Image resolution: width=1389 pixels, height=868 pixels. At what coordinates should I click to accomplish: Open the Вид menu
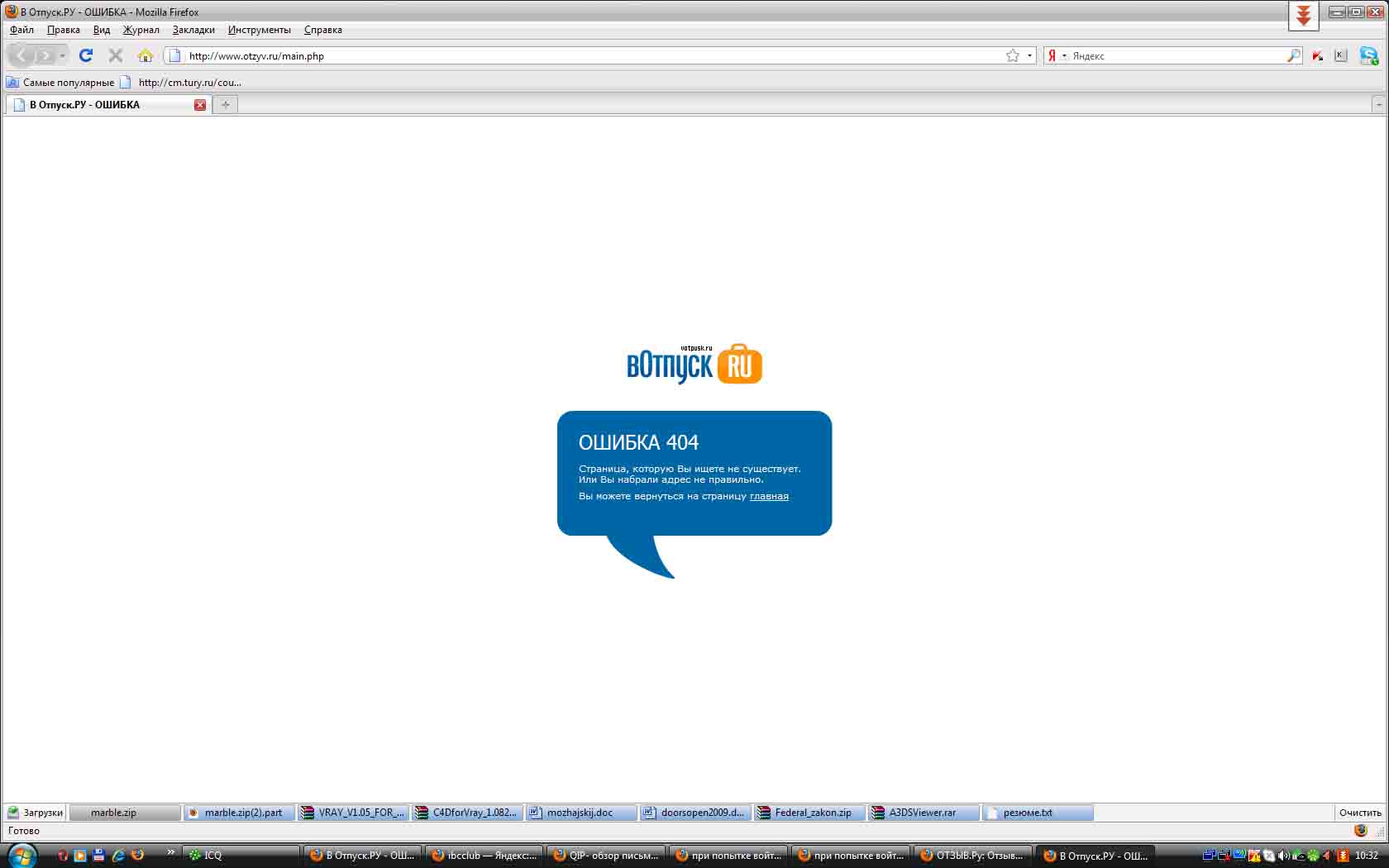tap(102, 30)
